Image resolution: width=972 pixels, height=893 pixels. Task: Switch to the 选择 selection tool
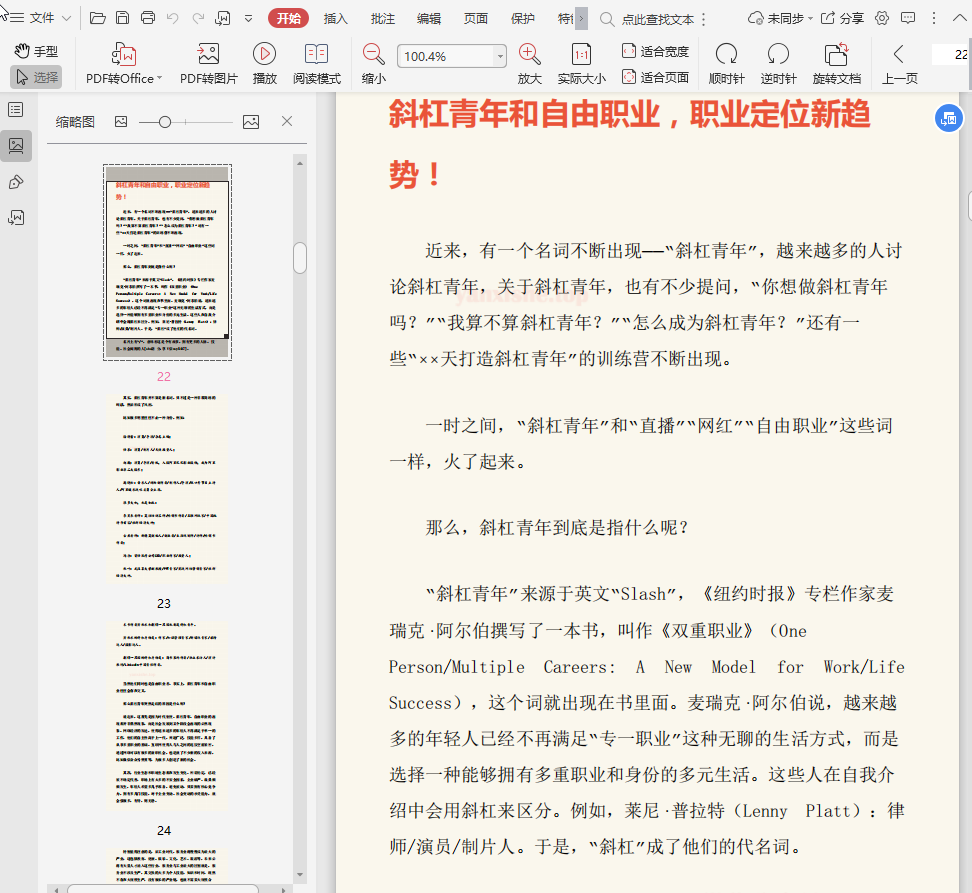(36, 77)
